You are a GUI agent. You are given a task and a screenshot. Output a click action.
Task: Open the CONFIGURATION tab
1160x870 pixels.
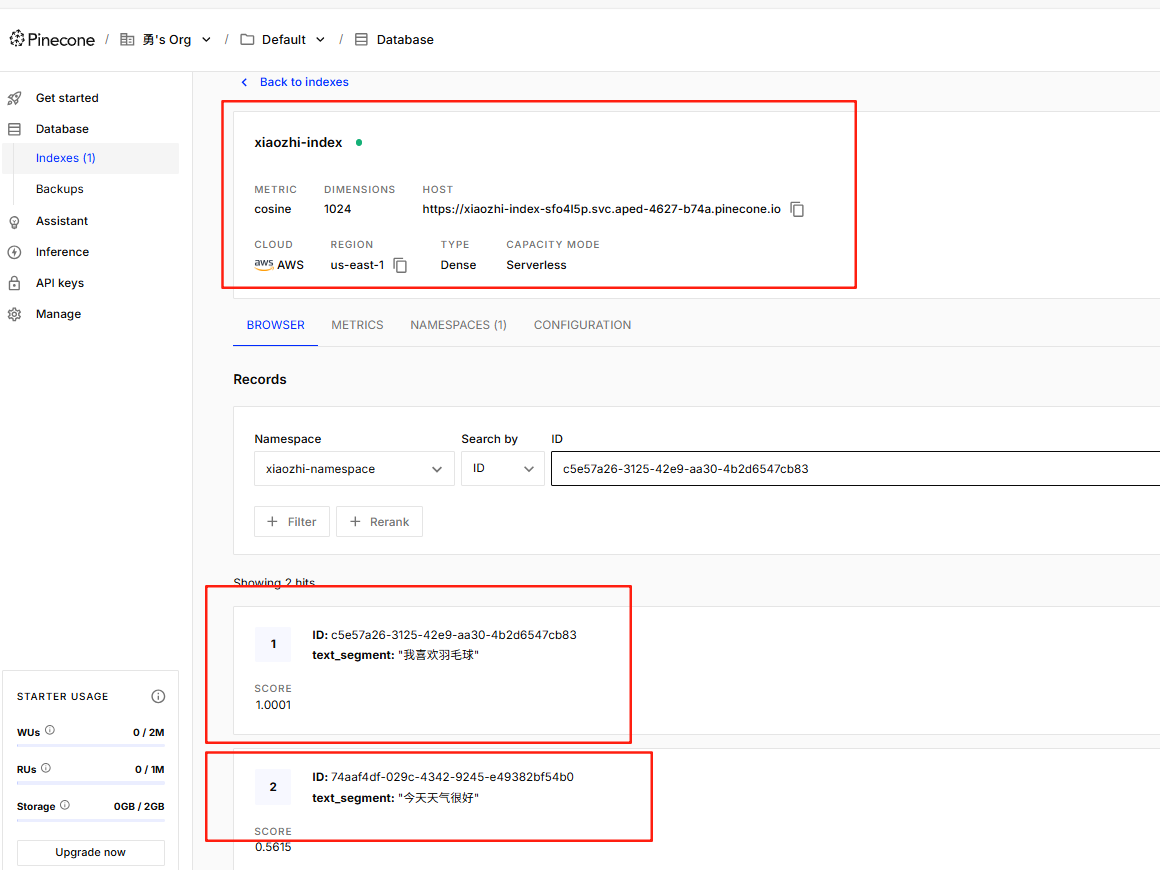tap(583, 325)
